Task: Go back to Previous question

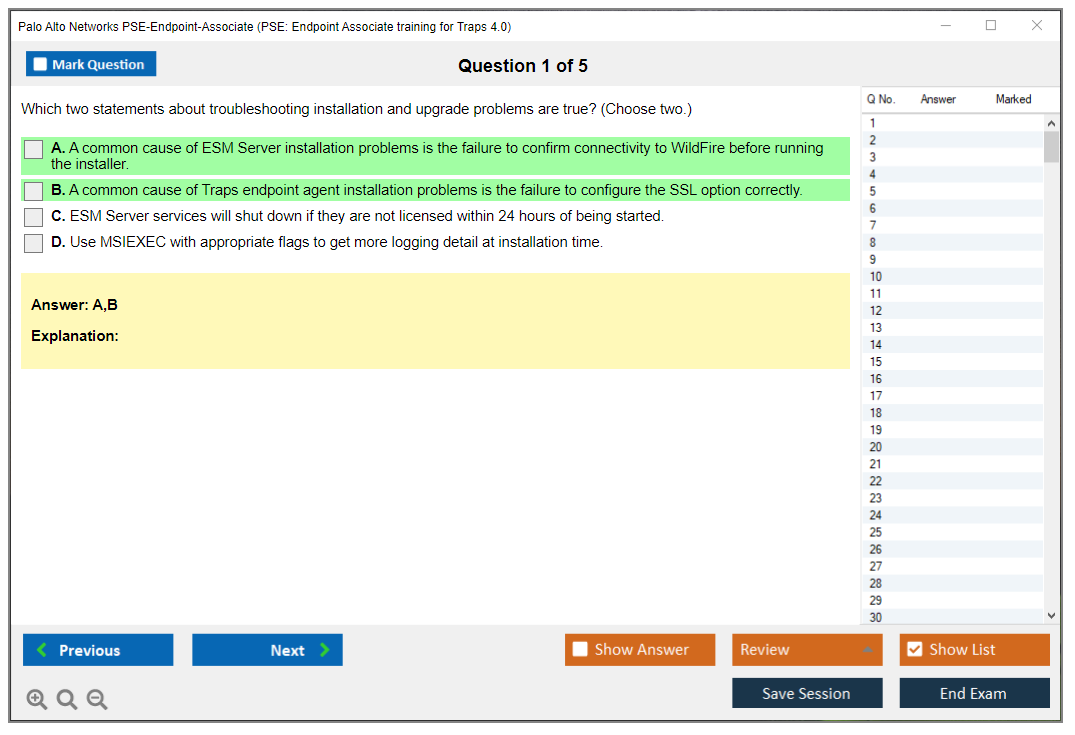Action: tap(98, 650)
